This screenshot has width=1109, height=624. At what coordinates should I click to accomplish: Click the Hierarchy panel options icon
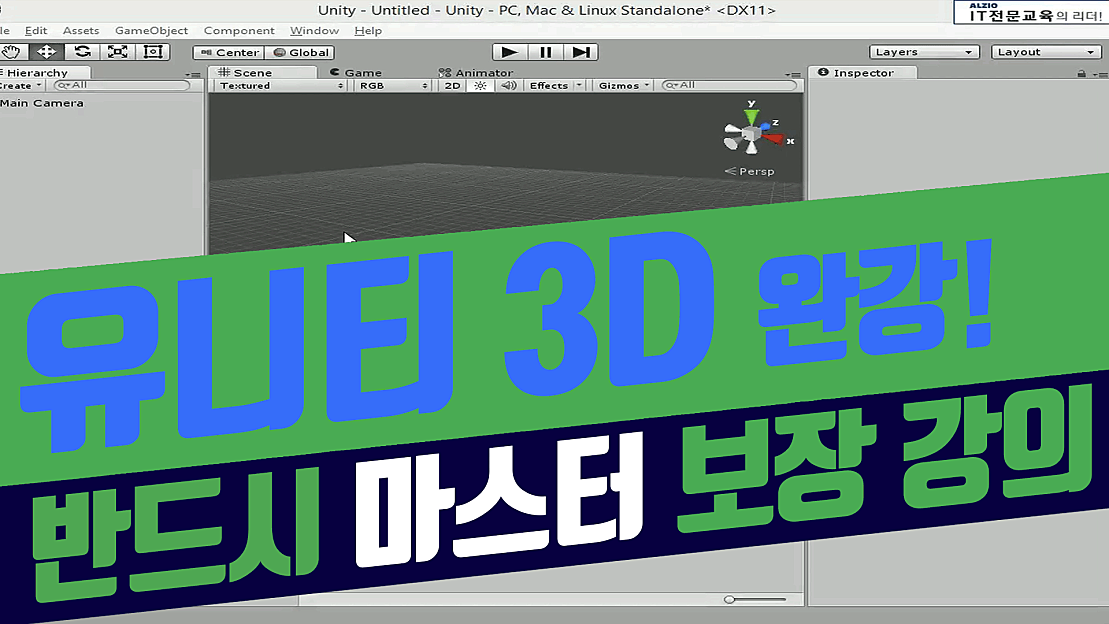[194, 72]
